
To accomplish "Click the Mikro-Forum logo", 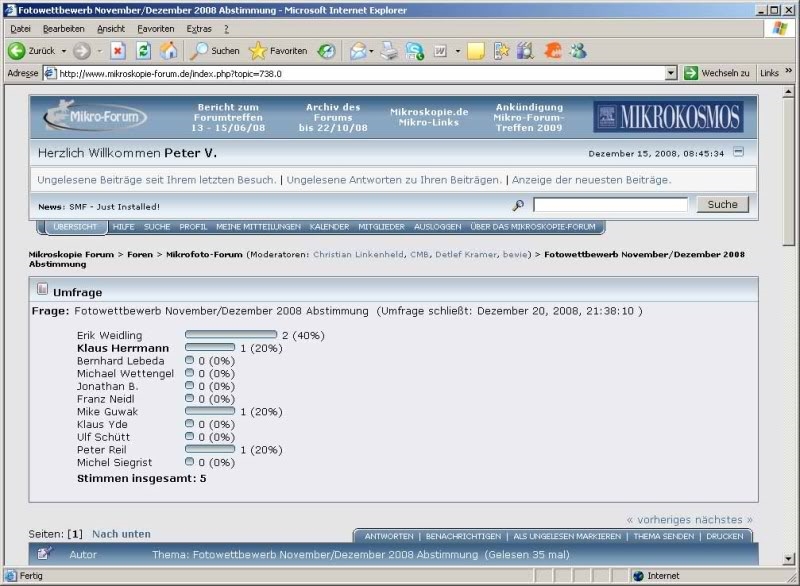I will coord(96,117).
